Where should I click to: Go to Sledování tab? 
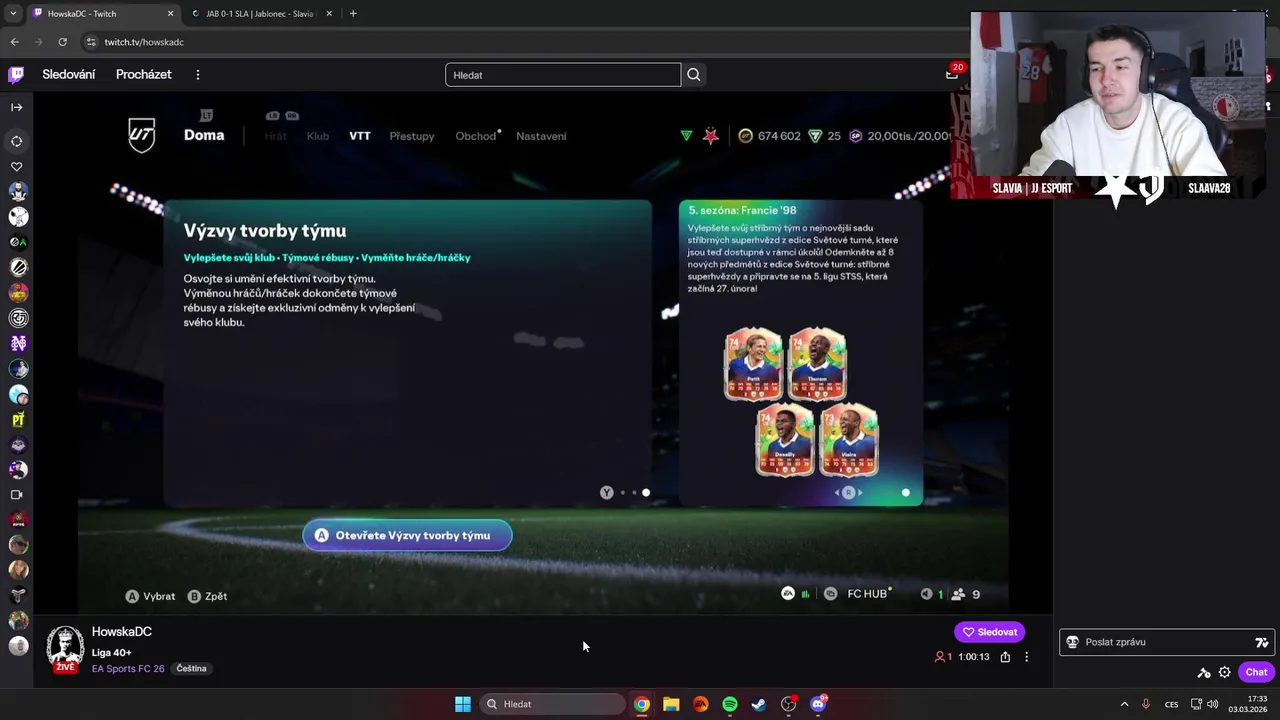click(x=69, y=75)
